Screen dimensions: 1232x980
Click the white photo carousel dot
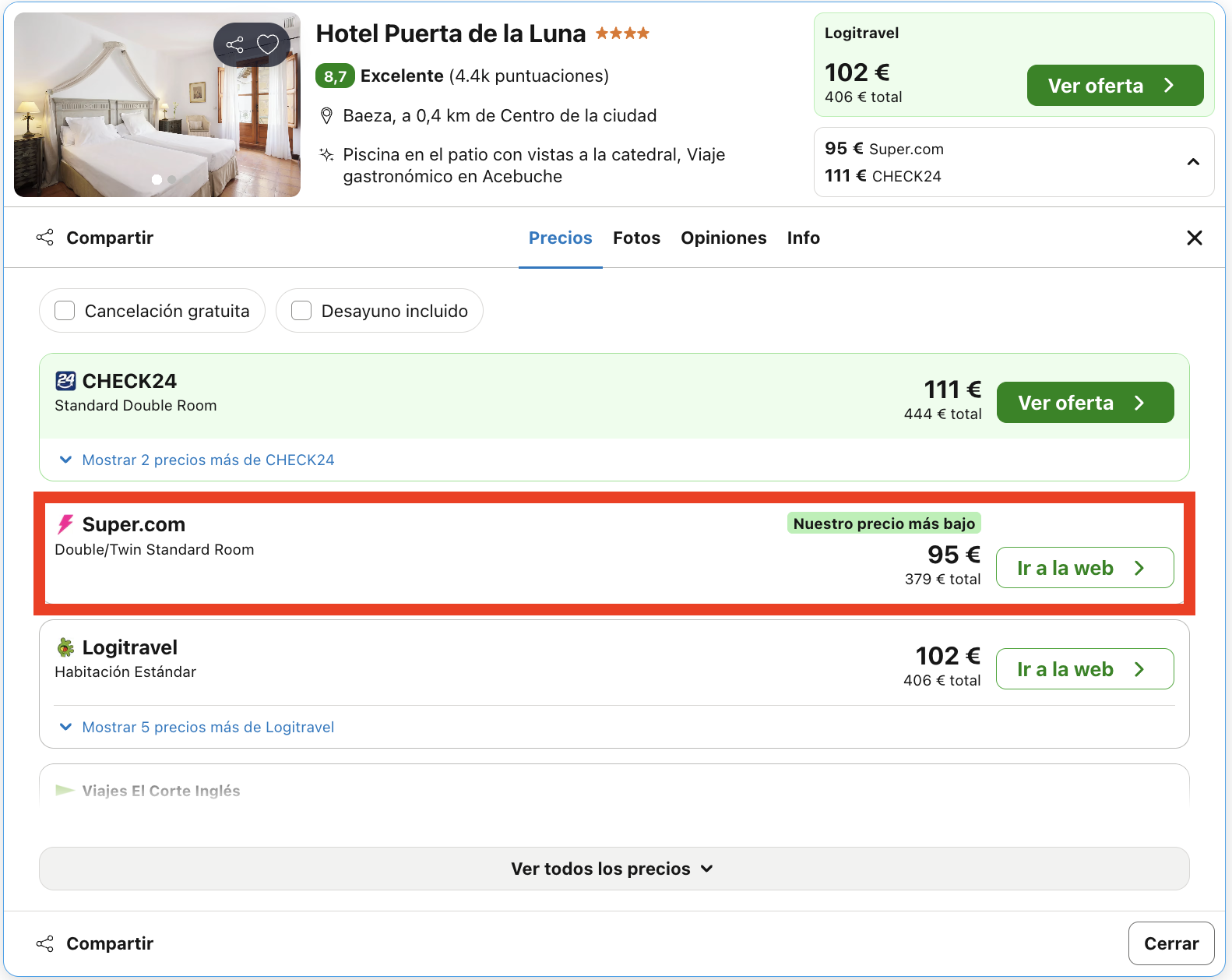tap(157, 180)
